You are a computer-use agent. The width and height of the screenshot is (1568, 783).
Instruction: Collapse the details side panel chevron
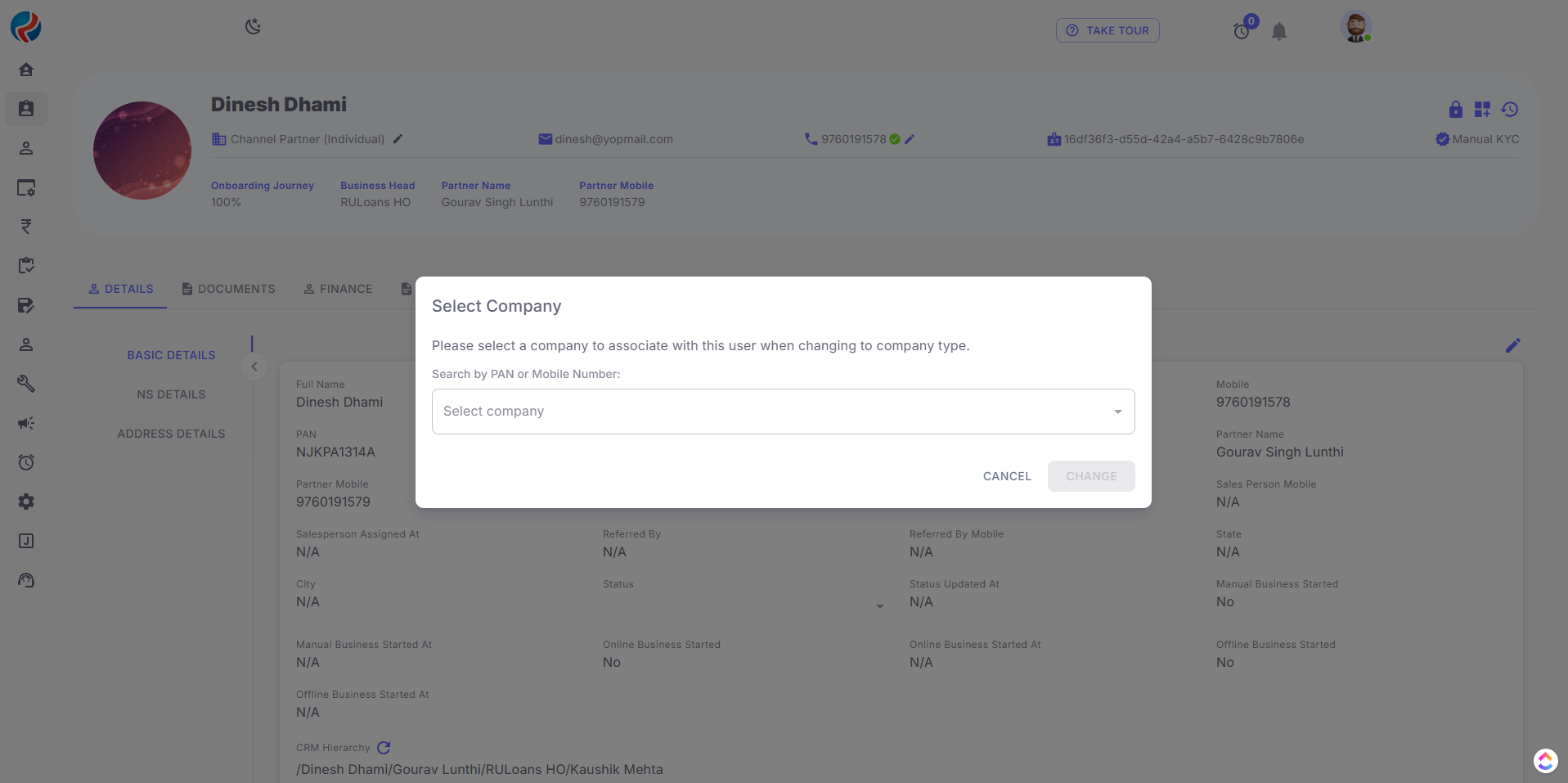coord(254,367)
